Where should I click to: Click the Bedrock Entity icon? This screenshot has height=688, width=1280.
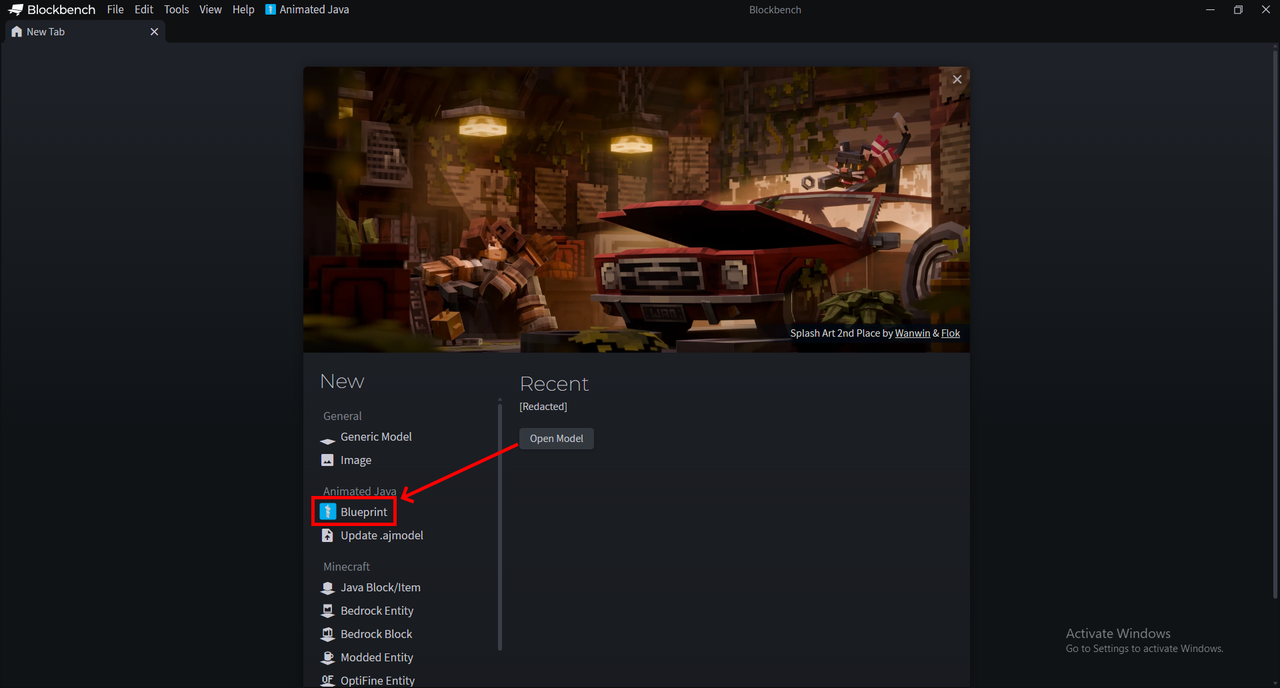click(327, 611)
